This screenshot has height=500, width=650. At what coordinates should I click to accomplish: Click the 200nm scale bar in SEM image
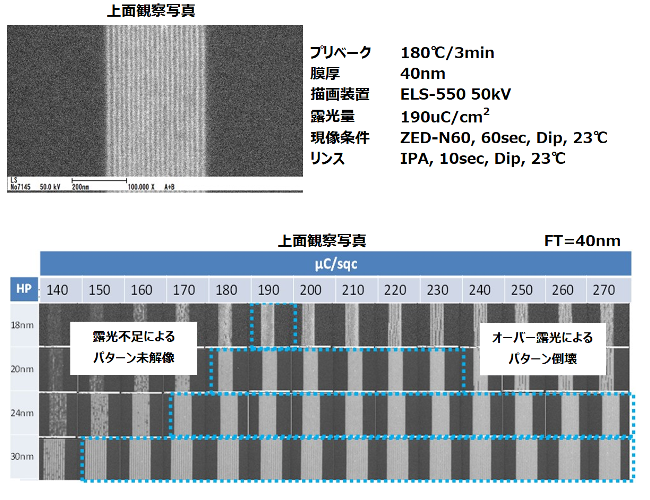[x=97, y=186]
